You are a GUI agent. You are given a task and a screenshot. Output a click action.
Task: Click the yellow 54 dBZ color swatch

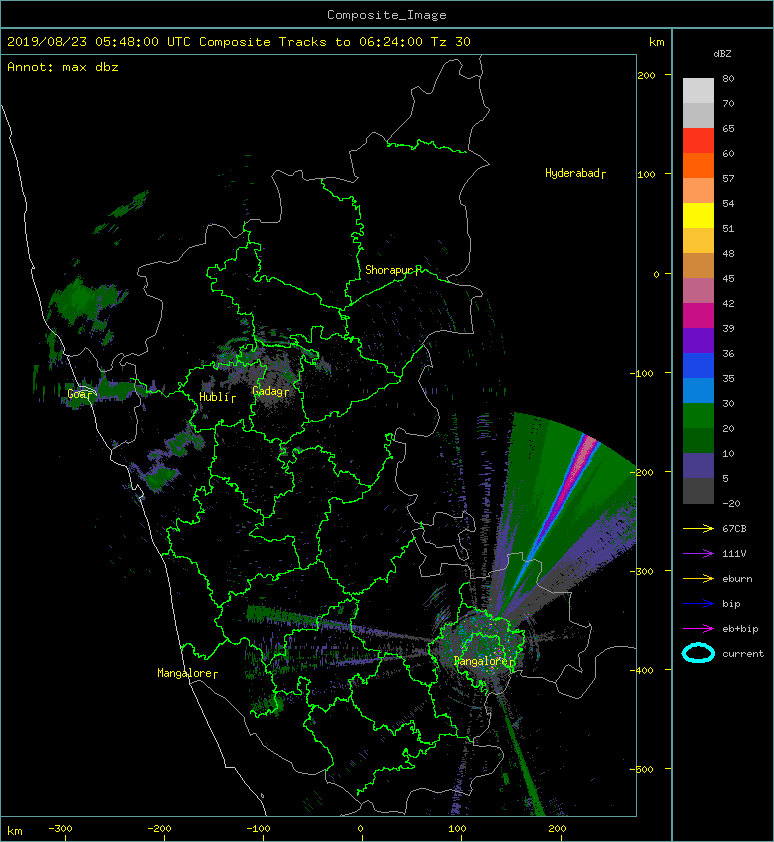[x=698, y=216]
